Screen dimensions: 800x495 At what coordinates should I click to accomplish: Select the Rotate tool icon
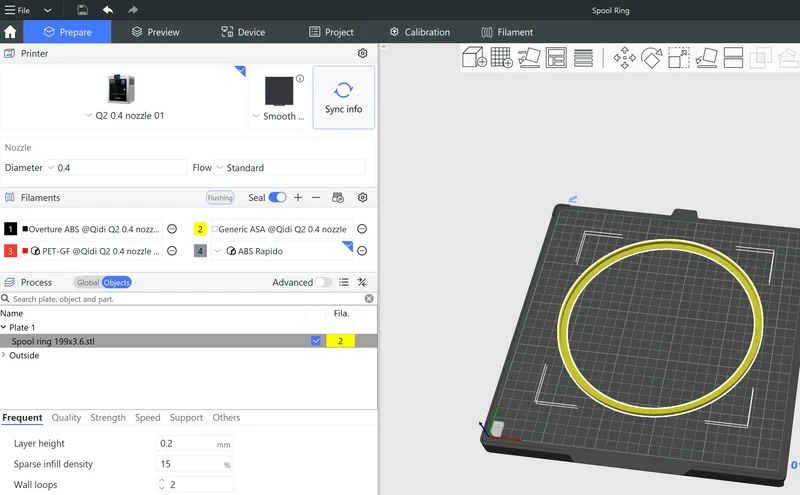pos(652,58)
